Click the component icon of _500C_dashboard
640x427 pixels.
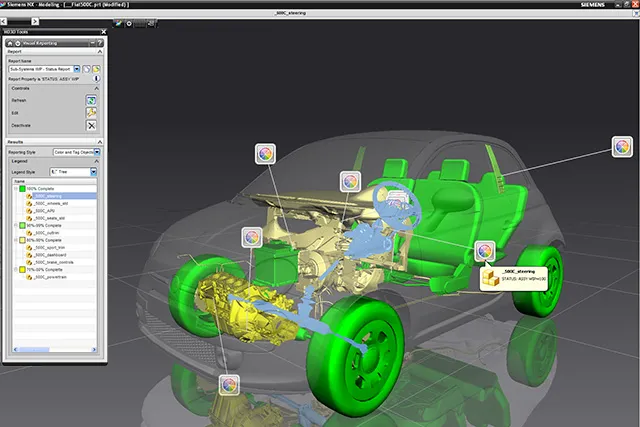pyautogui.click(x=29, y=255)
